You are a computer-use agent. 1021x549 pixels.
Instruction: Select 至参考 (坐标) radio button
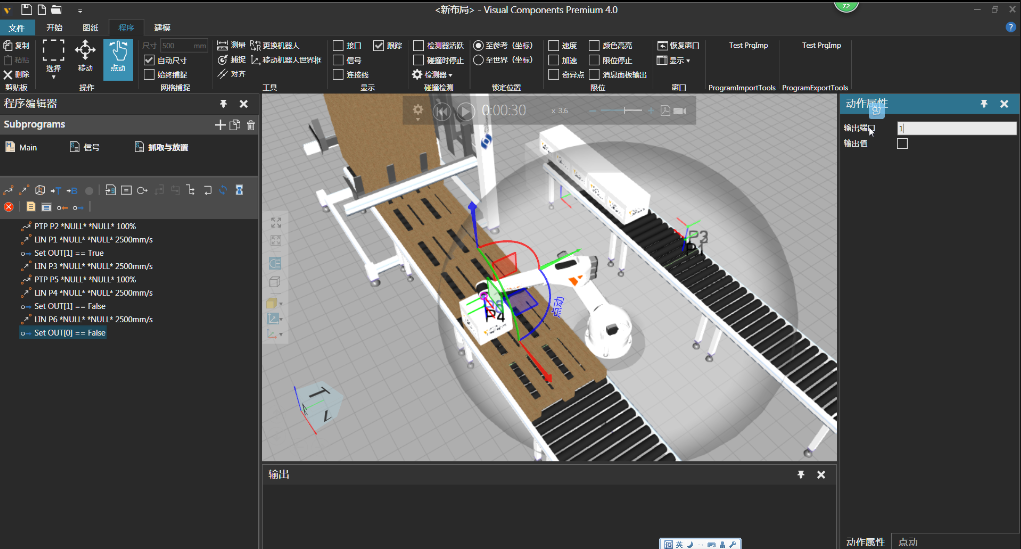coord(478,45)
